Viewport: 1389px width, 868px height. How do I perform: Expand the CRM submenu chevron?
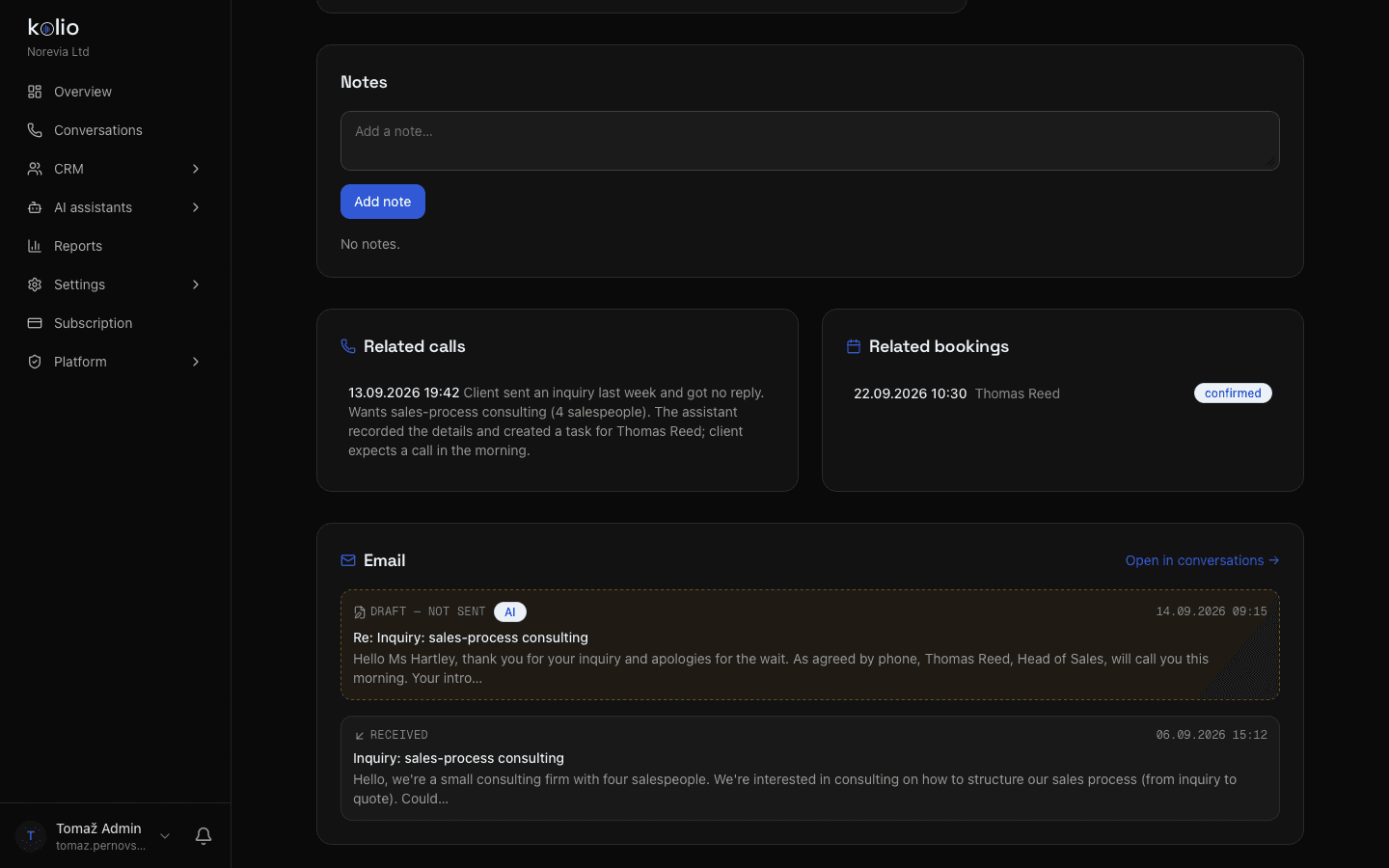pos(196,169)
